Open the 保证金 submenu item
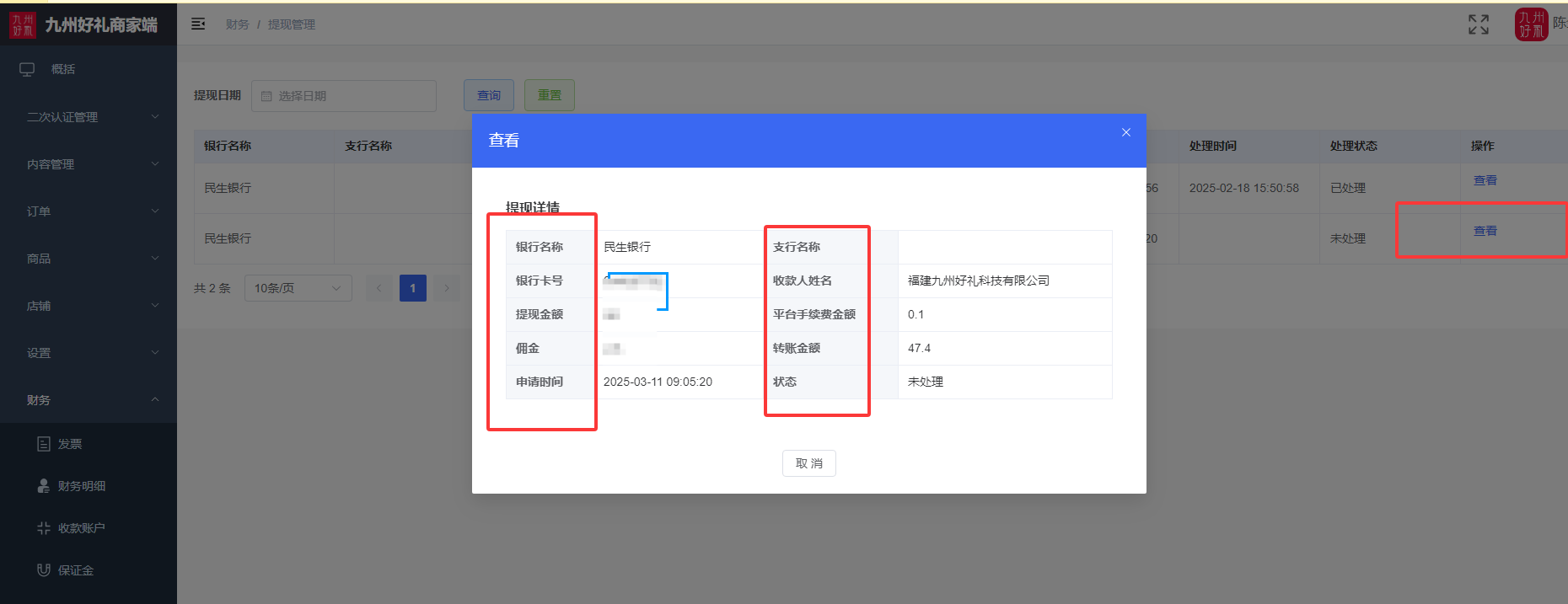The image size is (1568, 604). click(89, 570)
